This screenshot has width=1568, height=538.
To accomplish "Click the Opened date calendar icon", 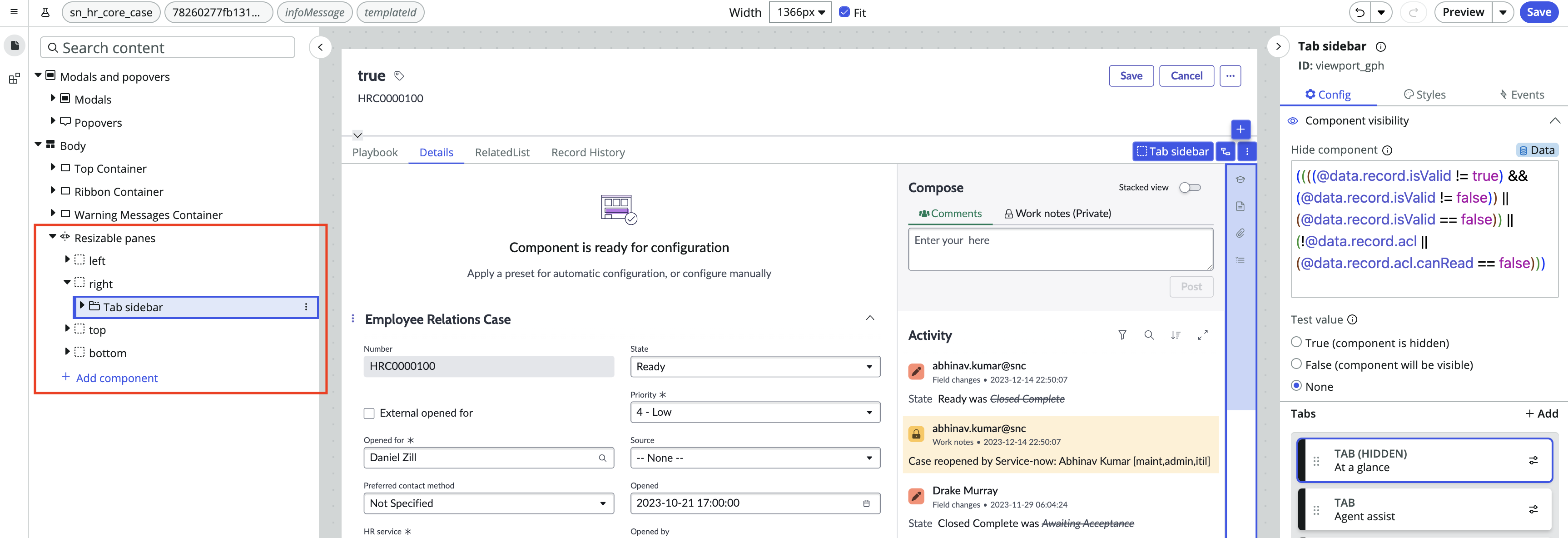I will click(867, 503).
